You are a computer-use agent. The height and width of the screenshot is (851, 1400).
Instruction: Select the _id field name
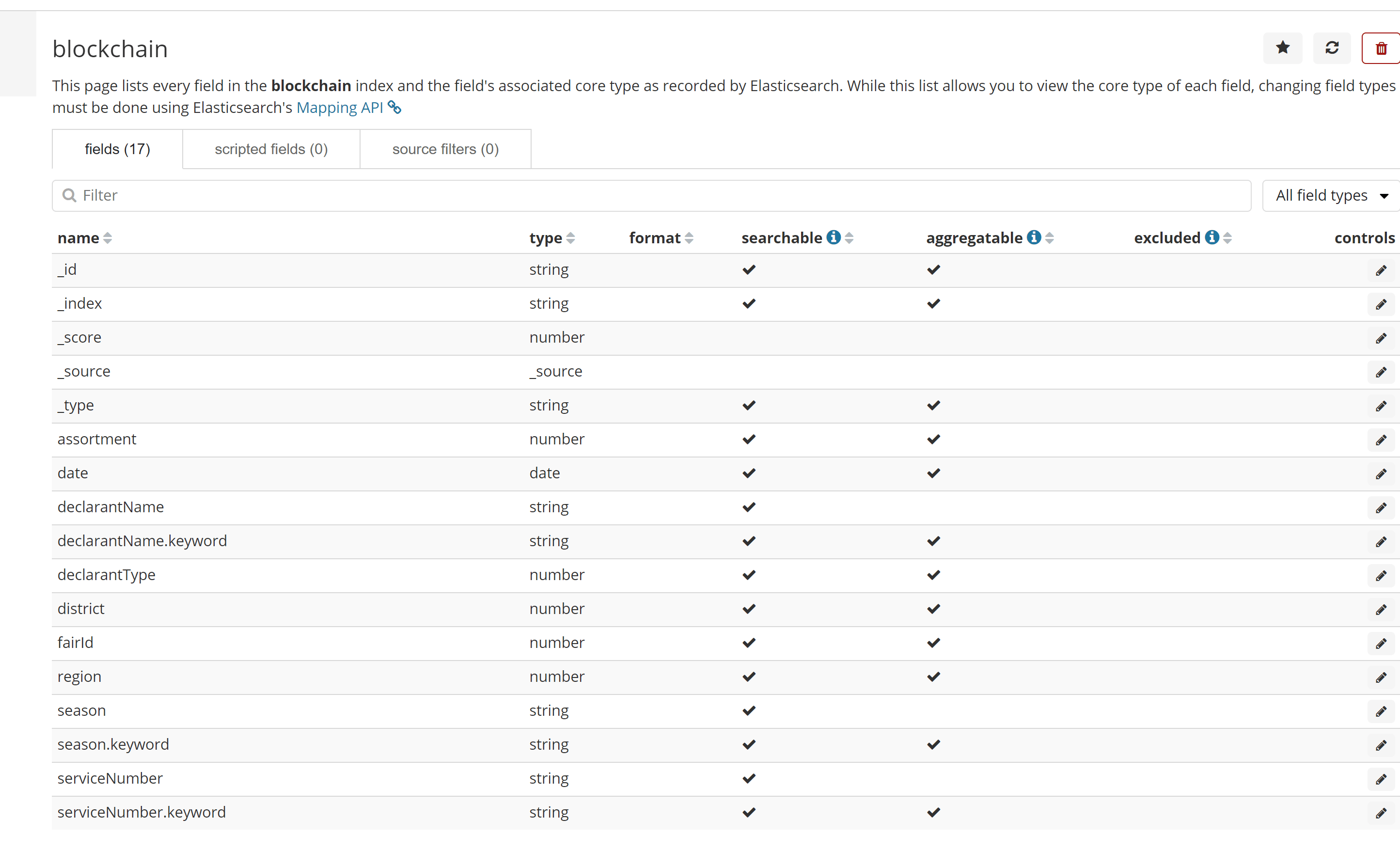(67, 269)
